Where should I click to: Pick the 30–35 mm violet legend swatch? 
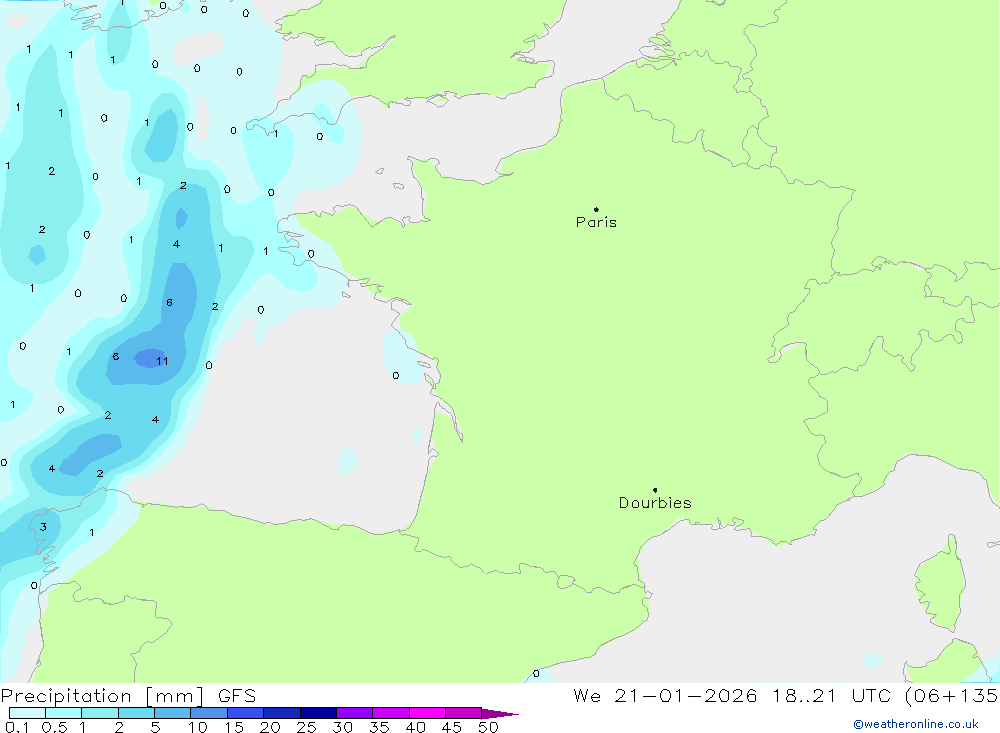pos(354,713)
